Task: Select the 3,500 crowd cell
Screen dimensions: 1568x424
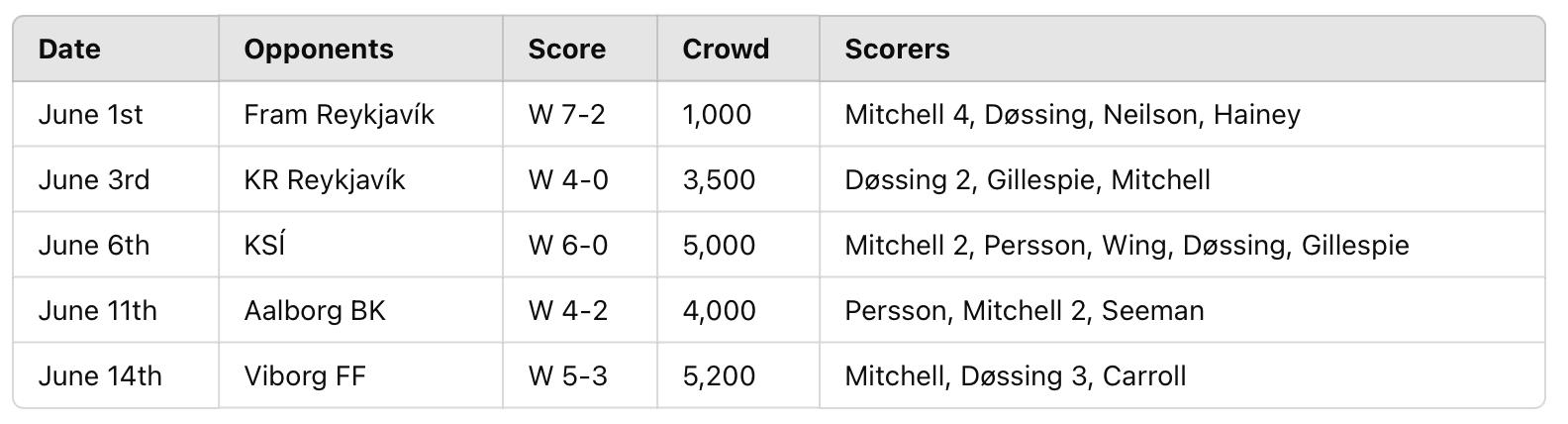Action: pyautogui.click(x=719, y=180)
